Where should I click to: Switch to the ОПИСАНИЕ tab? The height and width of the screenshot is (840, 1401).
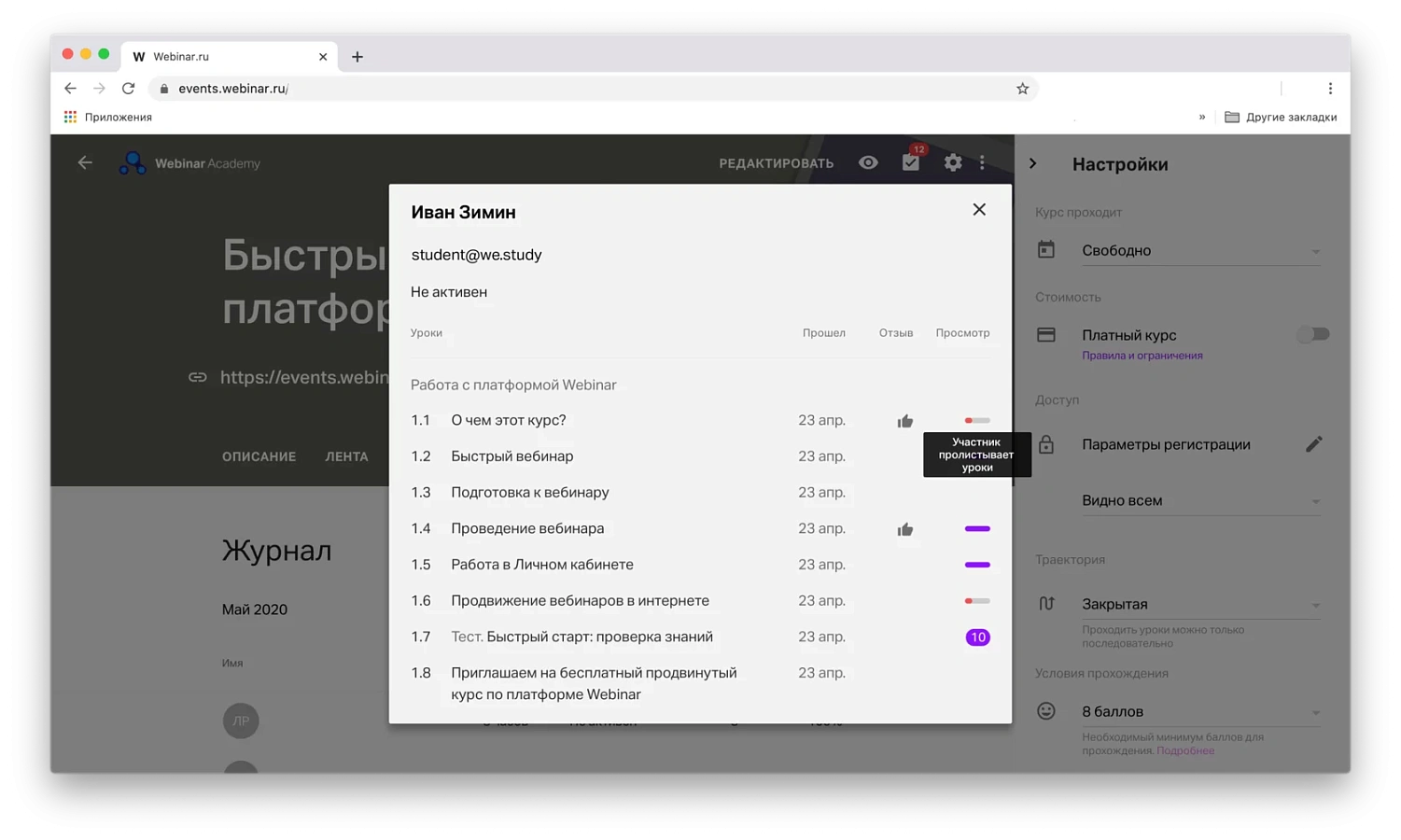(x=259, y=456)
